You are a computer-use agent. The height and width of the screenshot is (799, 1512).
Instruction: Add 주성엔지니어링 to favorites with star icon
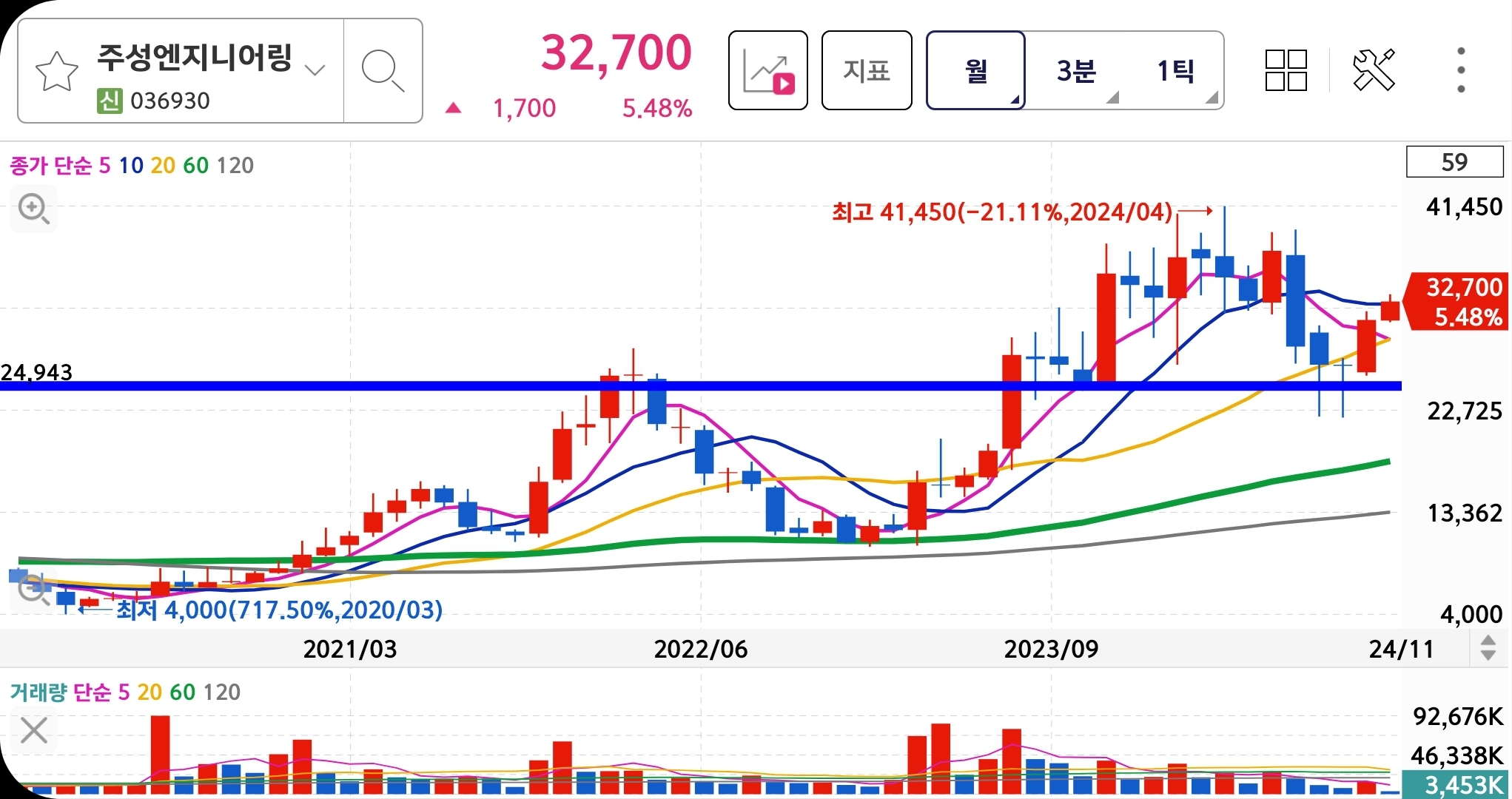coord(57,72)
